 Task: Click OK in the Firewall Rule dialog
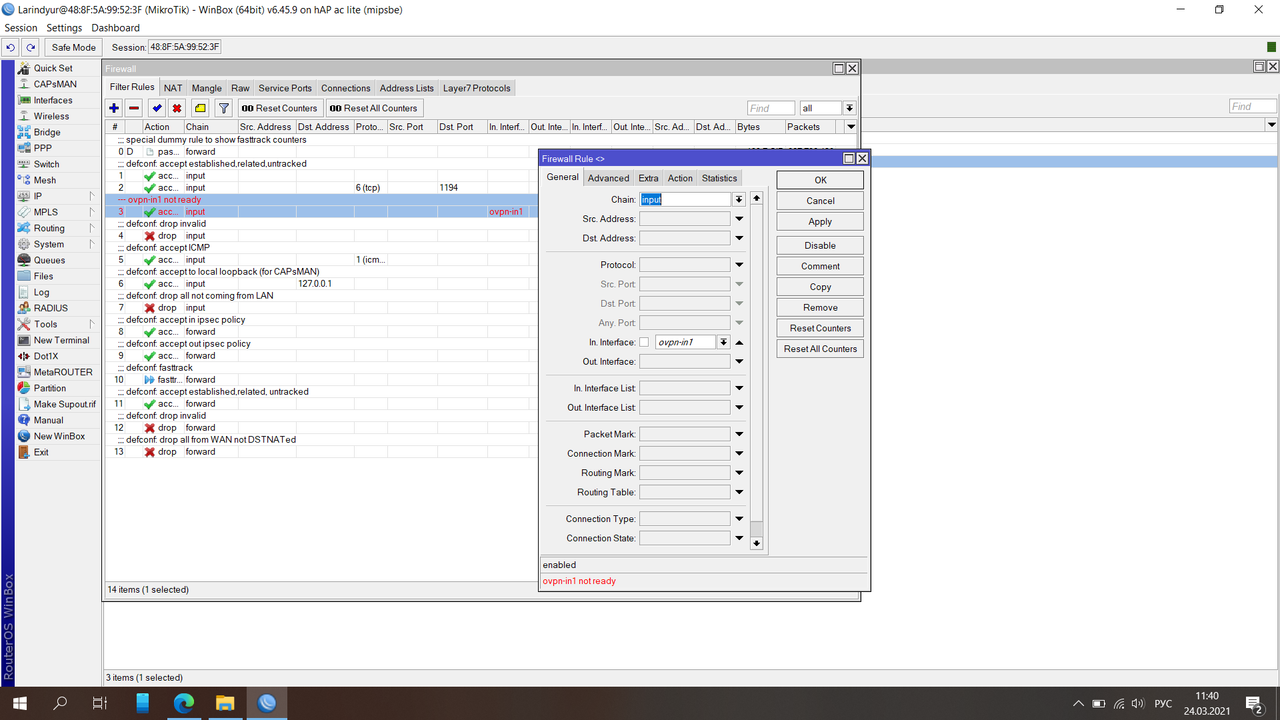(x=820, y=180)
